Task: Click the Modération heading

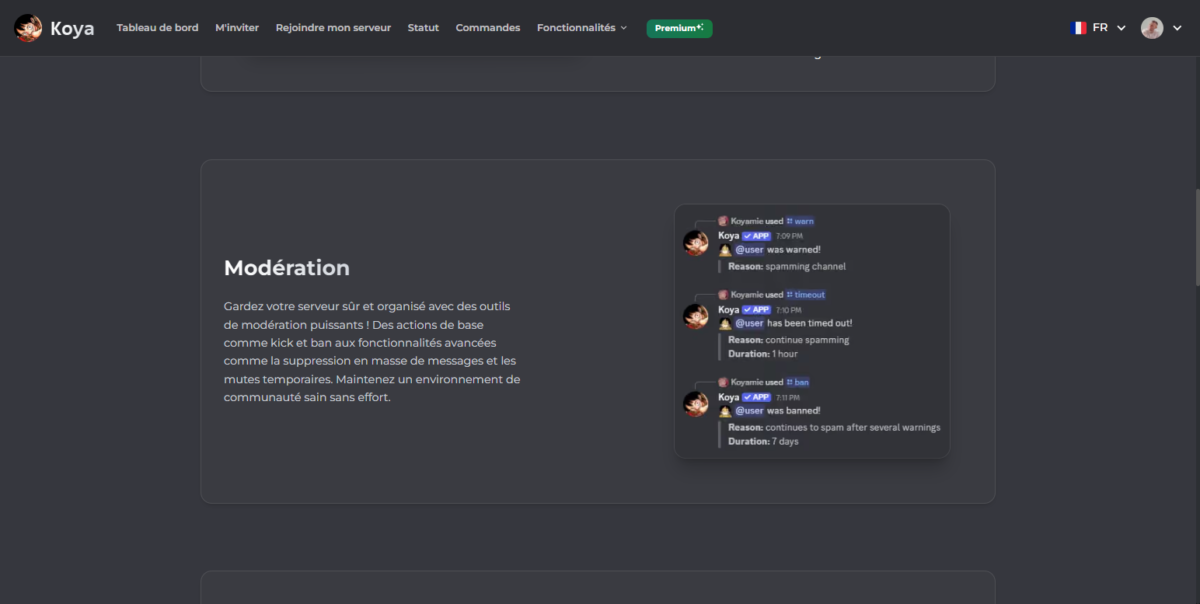Action: click(x=287, y=268)
